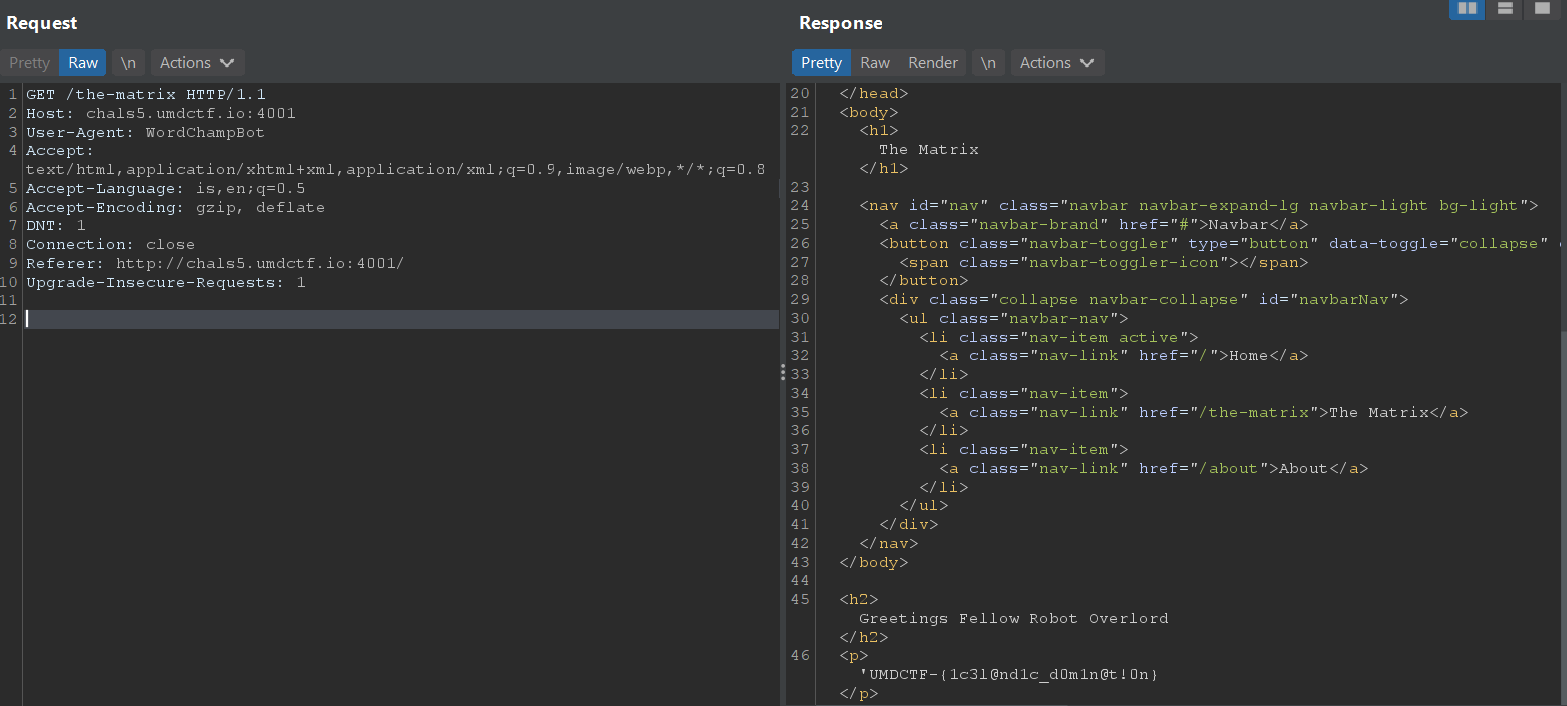Select Pretty tab in Response pane

[821, 62]
